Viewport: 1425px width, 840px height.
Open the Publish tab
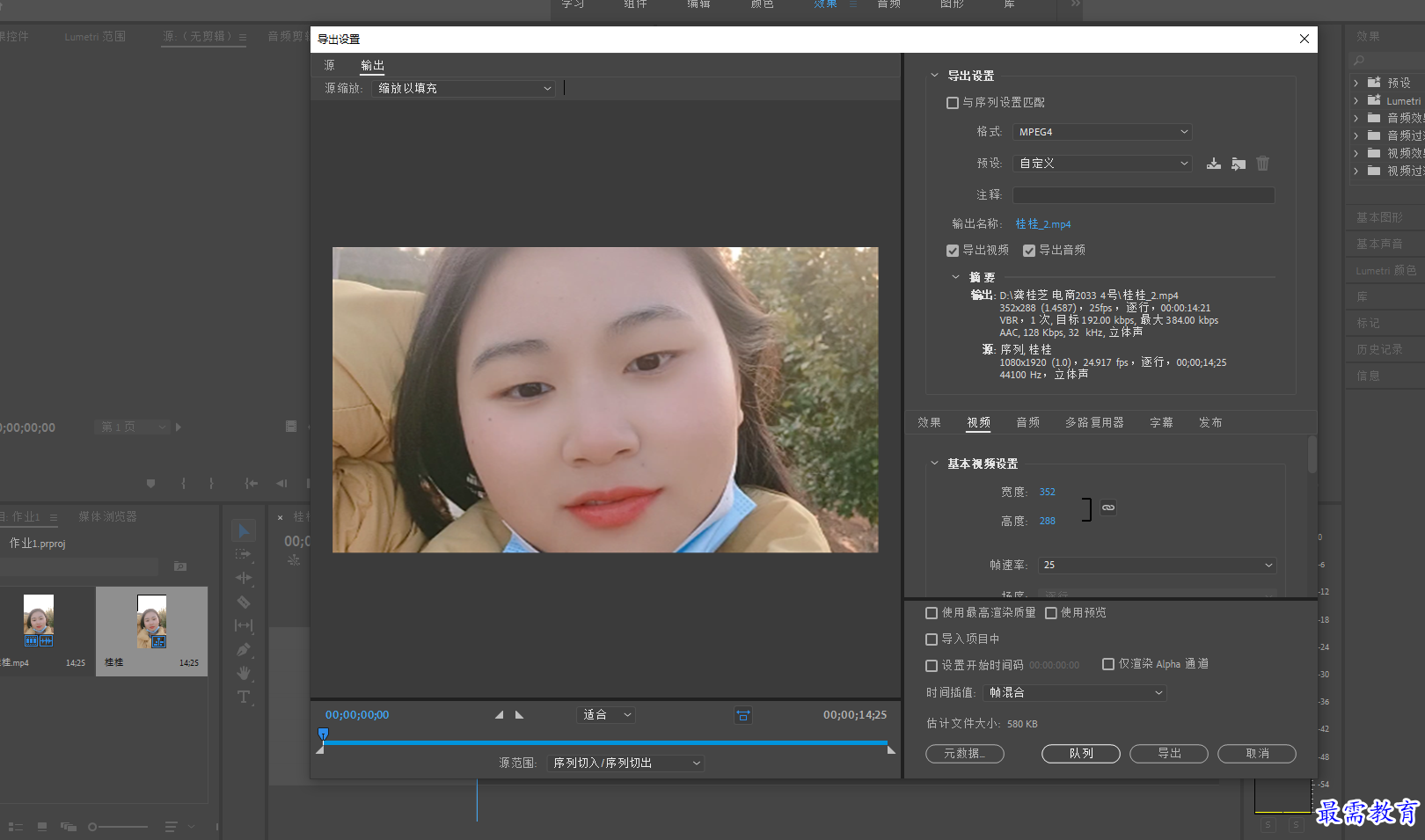click(1210, 423)
